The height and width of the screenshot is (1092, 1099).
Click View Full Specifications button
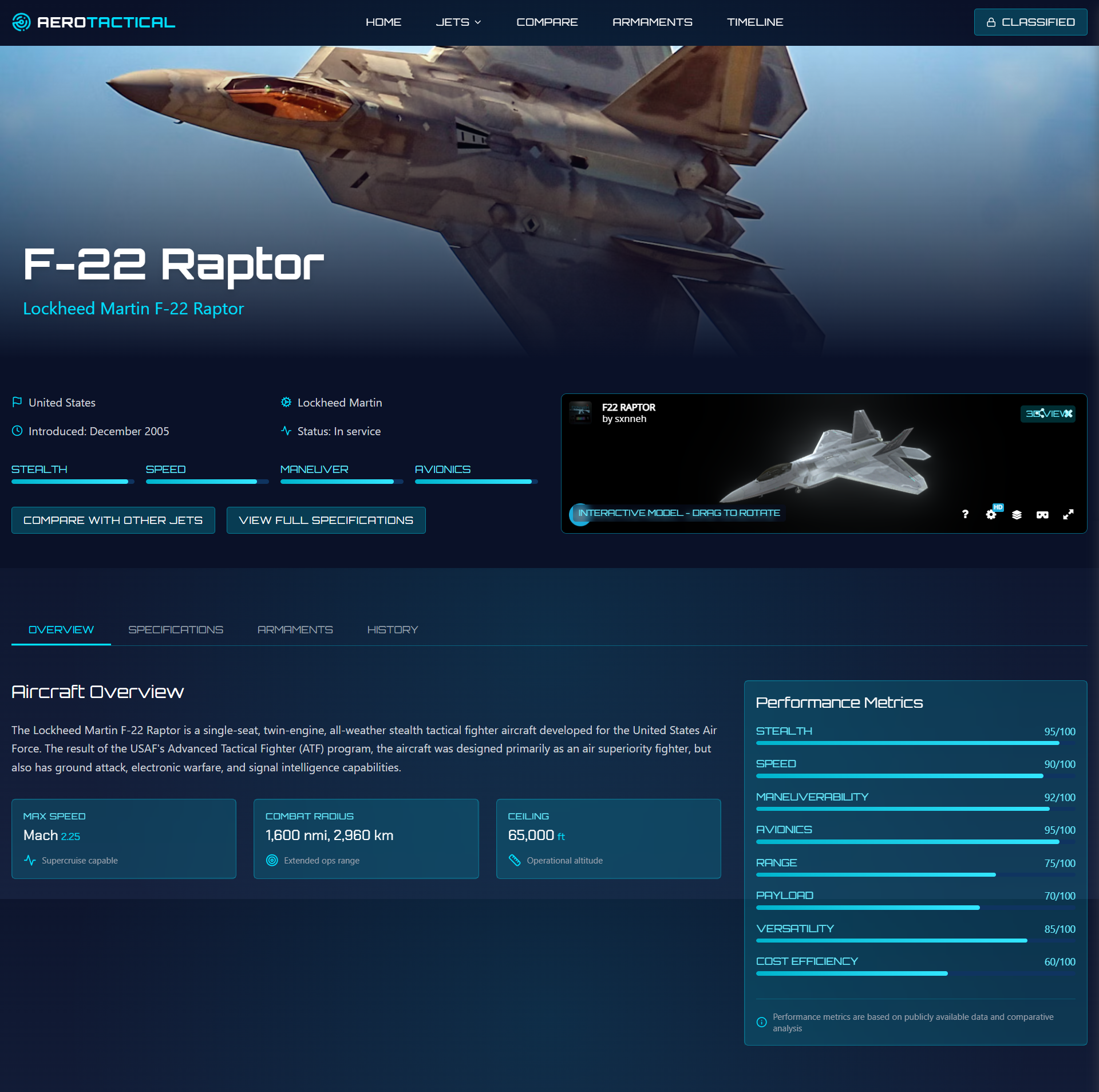coord(326,520)
